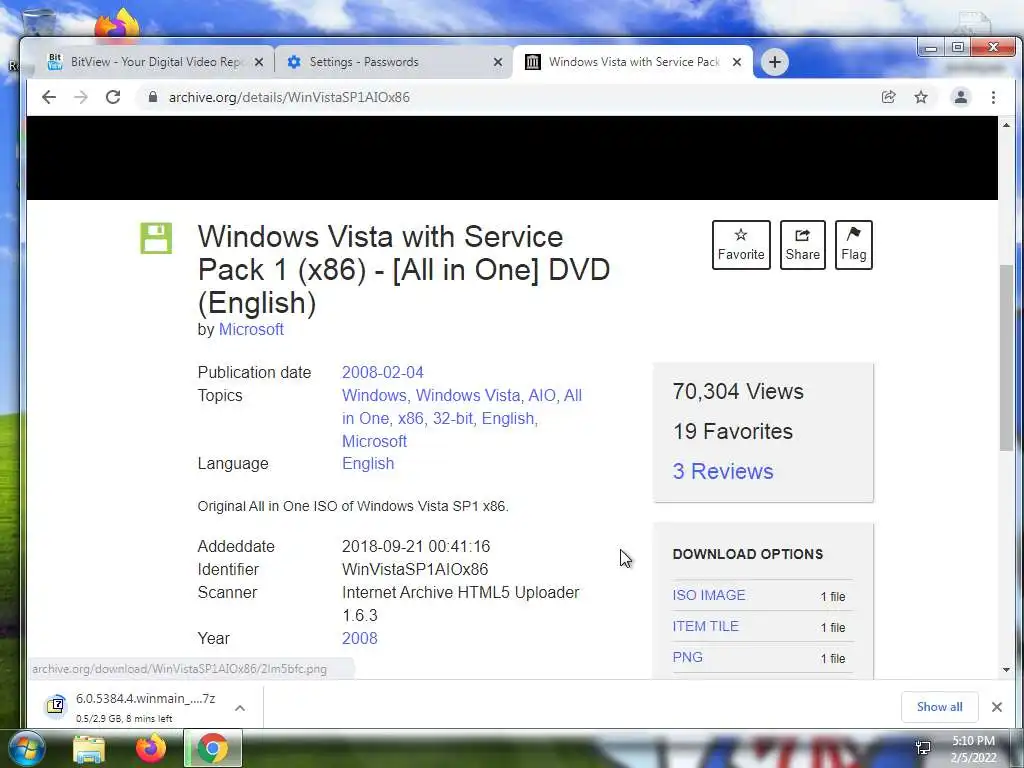This screenshot has width=1024, height=768.
Task: Click the address bar URL
Action: pos(289,97)
